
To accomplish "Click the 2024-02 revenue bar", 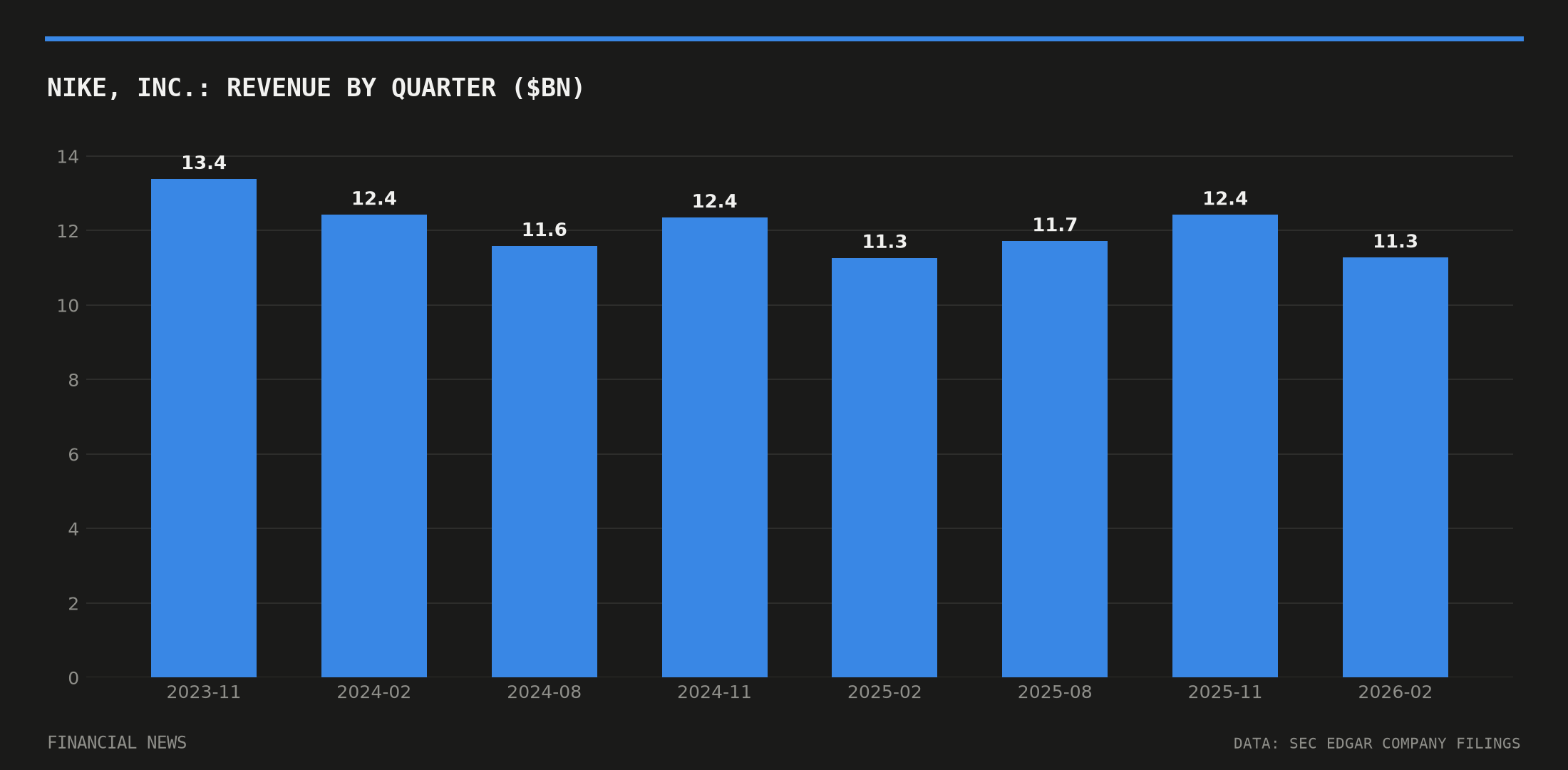I will click(x=374, y=446).
